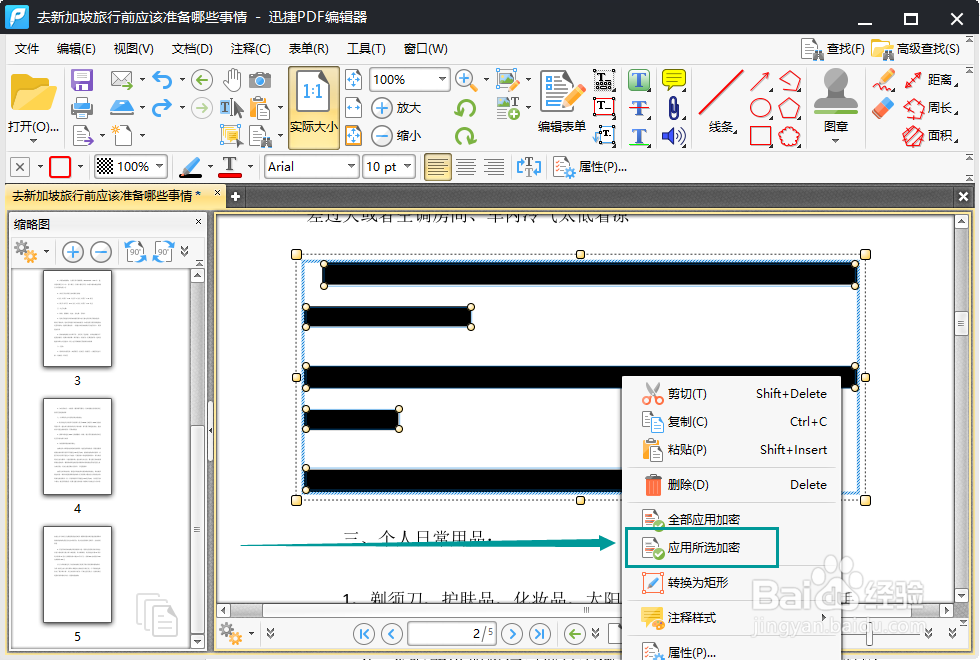Choose 删除(D) in context menu
980x660 pixels.
pyautogui.click(x=732, y=485)
